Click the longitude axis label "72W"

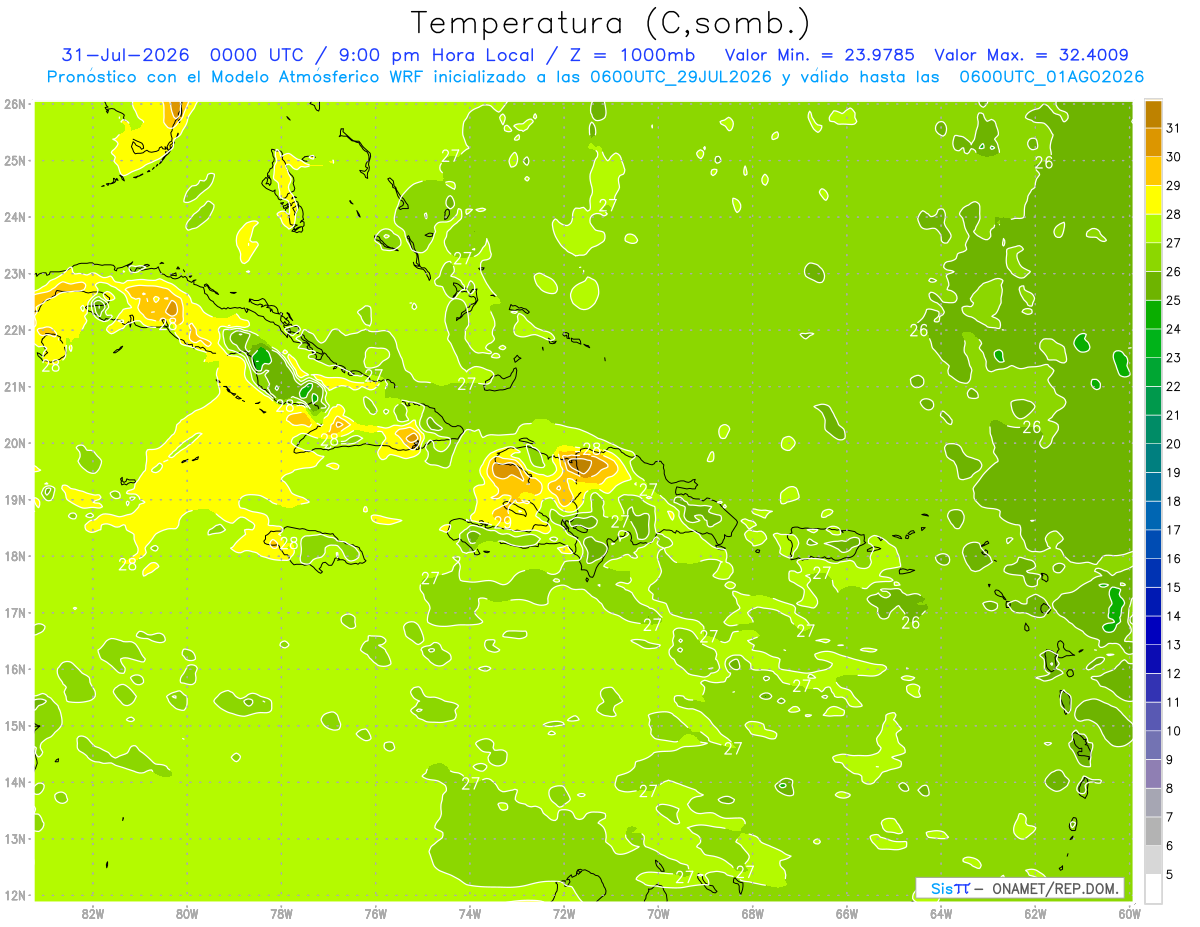[x=564, y=913]
